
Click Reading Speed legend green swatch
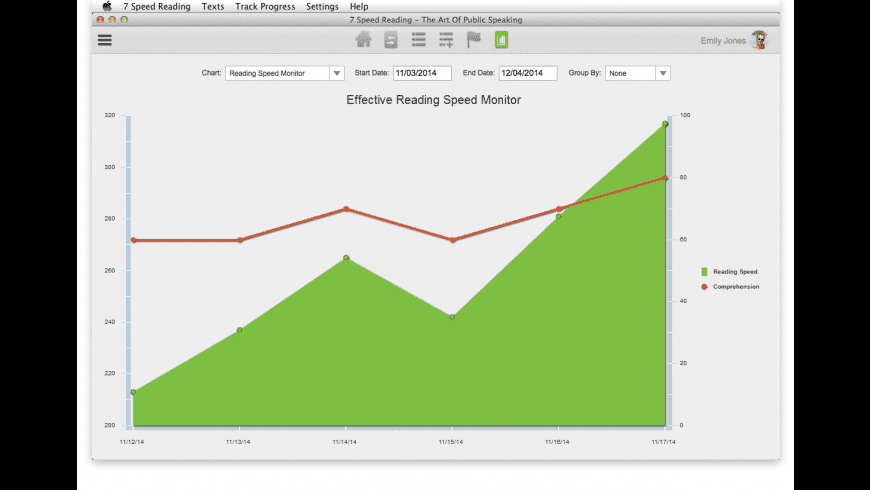704,271
